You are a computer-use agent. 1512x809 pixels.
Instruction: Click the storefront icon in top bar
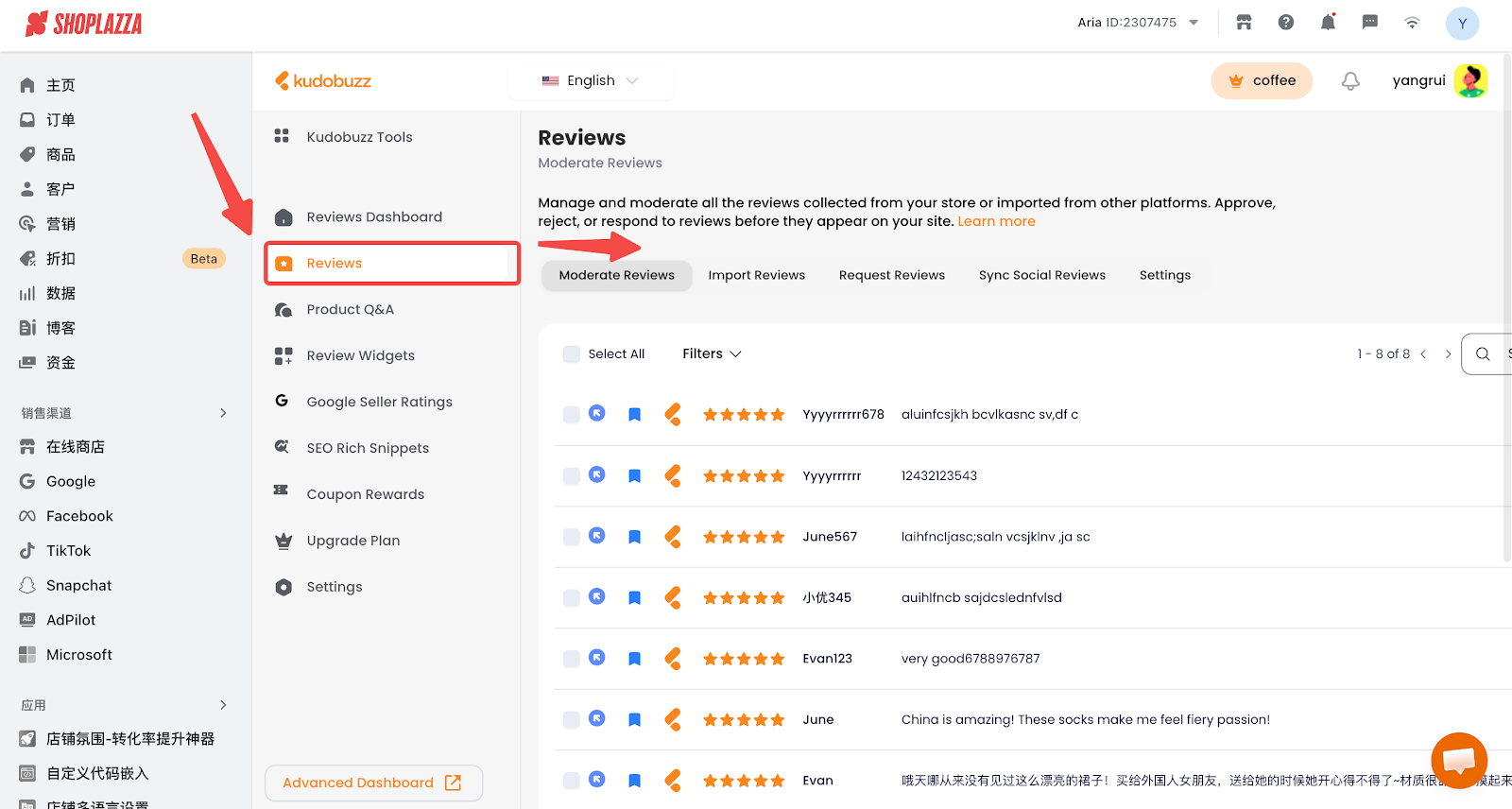1244,23
